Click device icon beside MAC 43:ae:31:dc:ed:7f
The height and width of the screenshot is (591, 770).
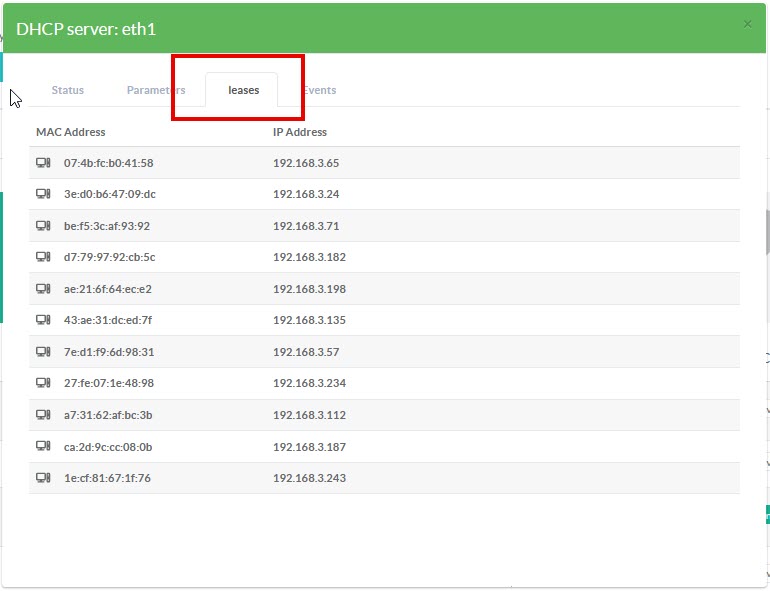(43, 320)
